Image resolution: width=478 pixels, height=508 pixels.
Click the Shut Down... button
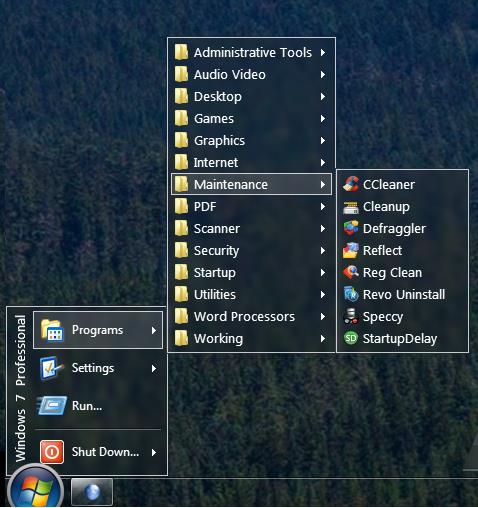[x=98, y=452]
